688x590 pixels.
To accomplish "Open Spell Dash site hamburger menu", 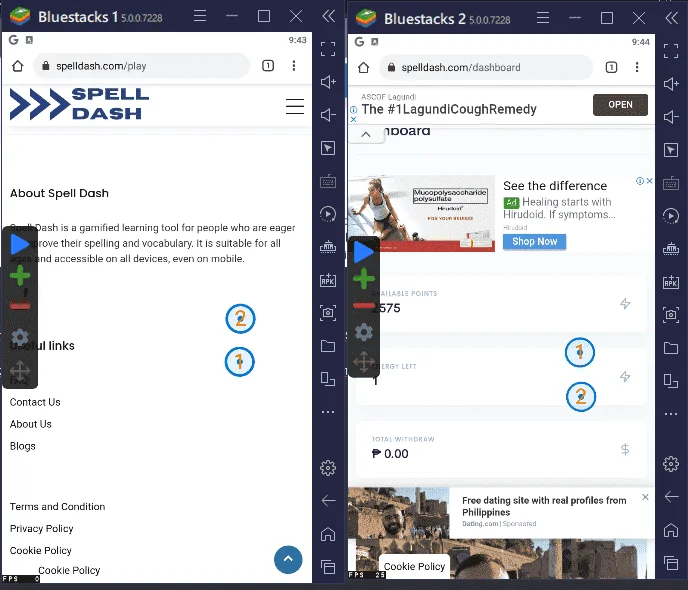I will point(295,106).
